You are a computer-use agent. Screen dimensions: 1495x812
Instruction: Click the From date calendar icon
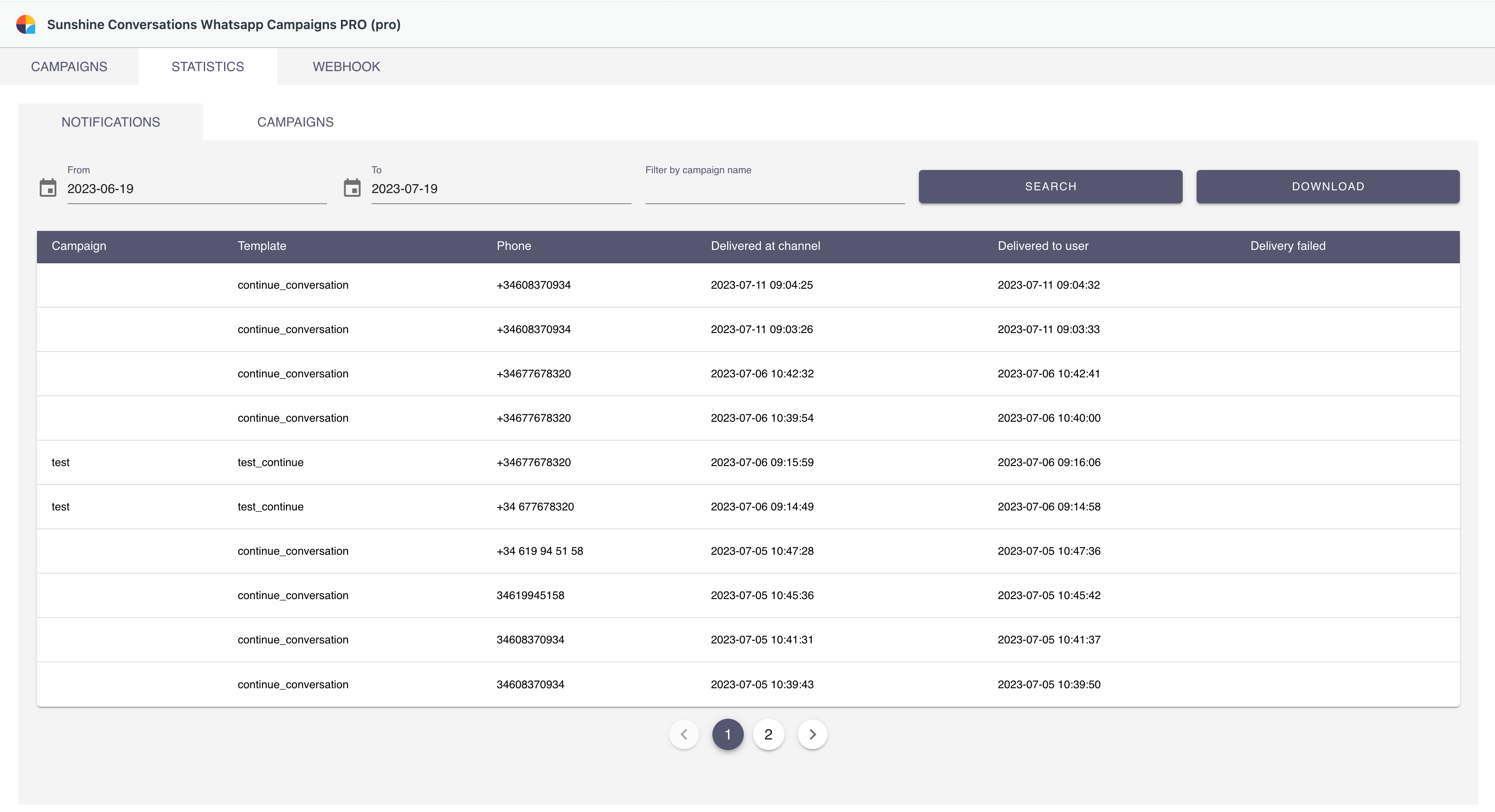coord(48,188)
